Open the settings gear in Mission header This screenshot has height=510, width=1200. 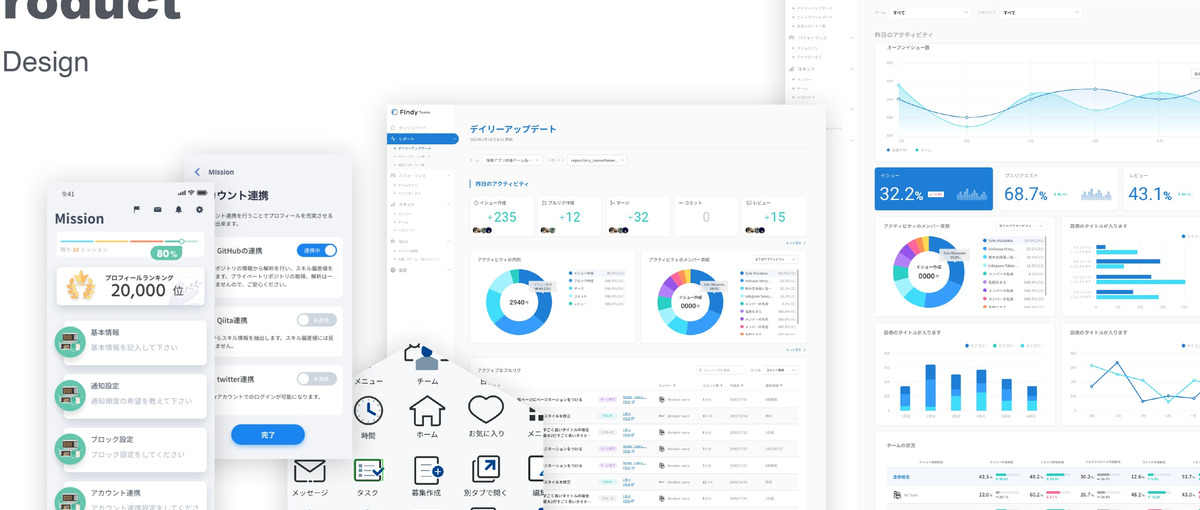coord(199,209)
